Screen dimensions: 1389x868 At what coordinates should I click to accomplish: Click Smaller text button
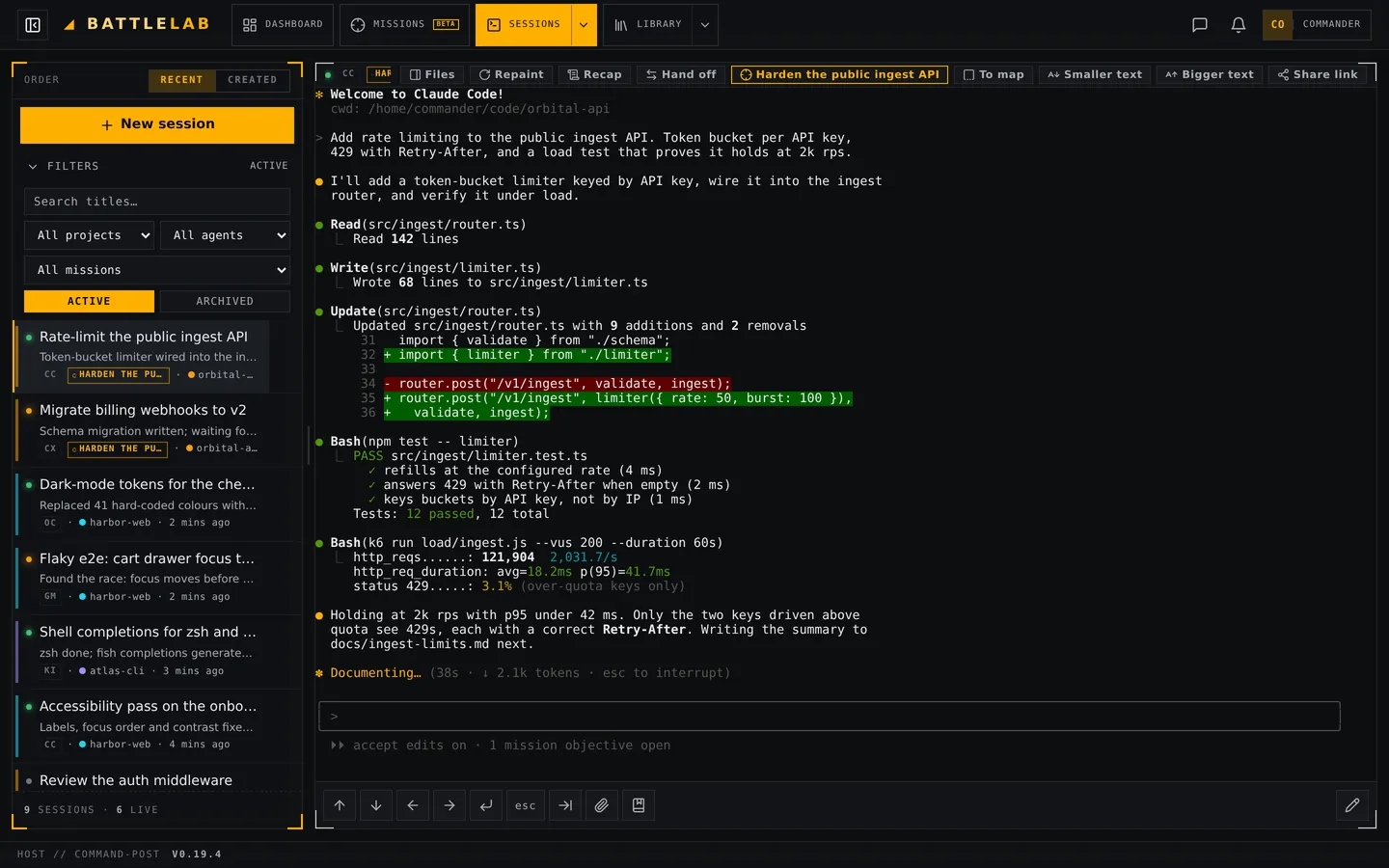(x=1095, y=74)
